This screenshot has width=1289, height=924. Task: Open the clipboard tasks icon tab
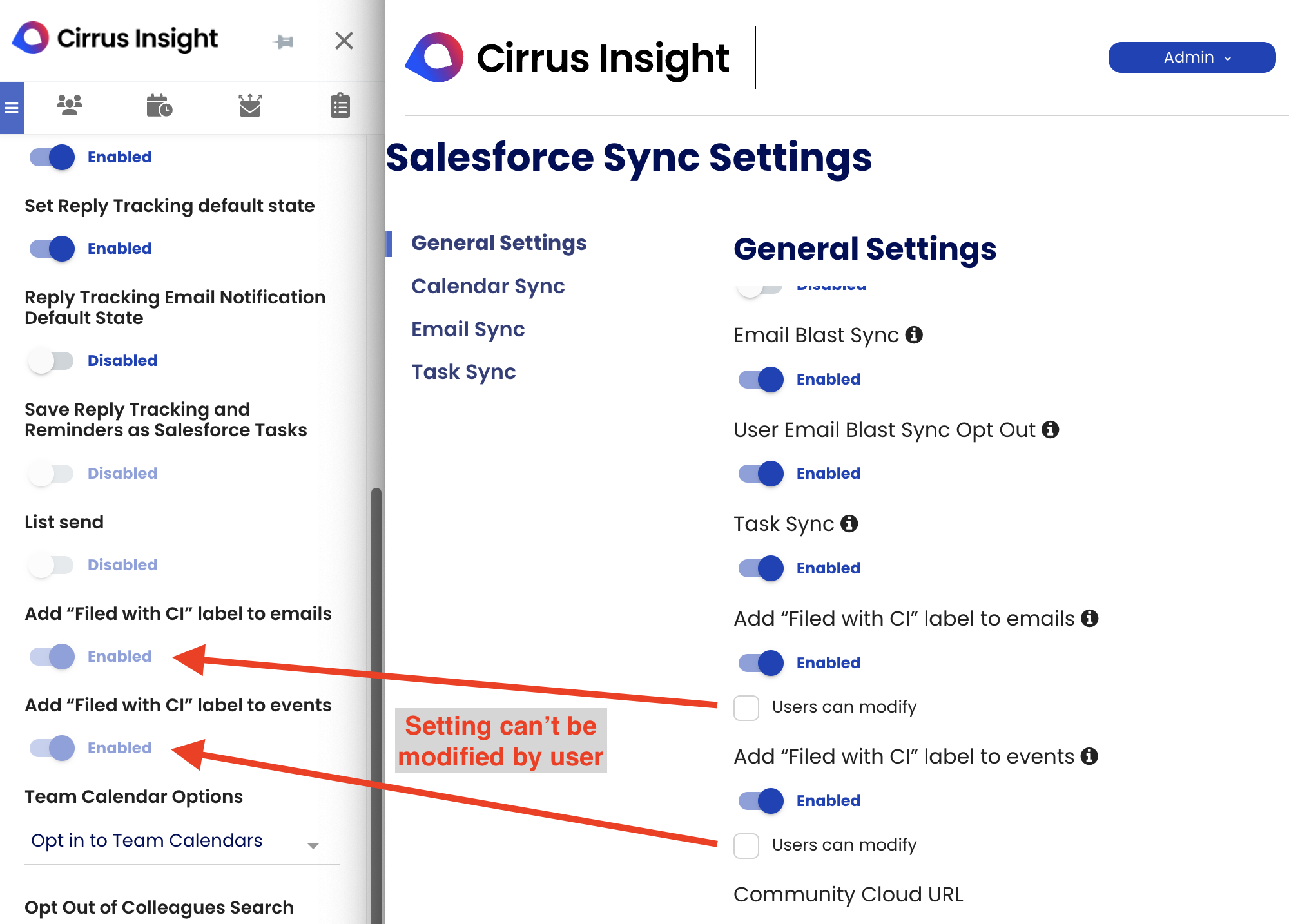[x=340, y=106]
